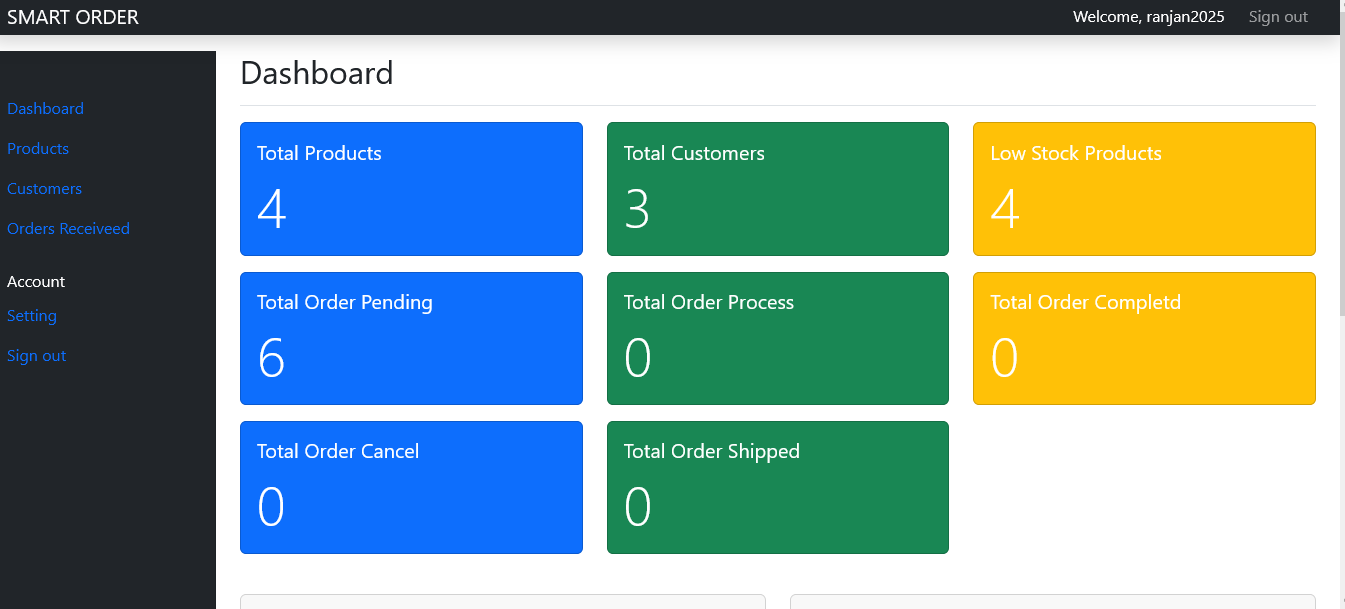The image size is (1345, 609).
Task: Click the SMART ORDER brand title
Action: pos(72,16)
